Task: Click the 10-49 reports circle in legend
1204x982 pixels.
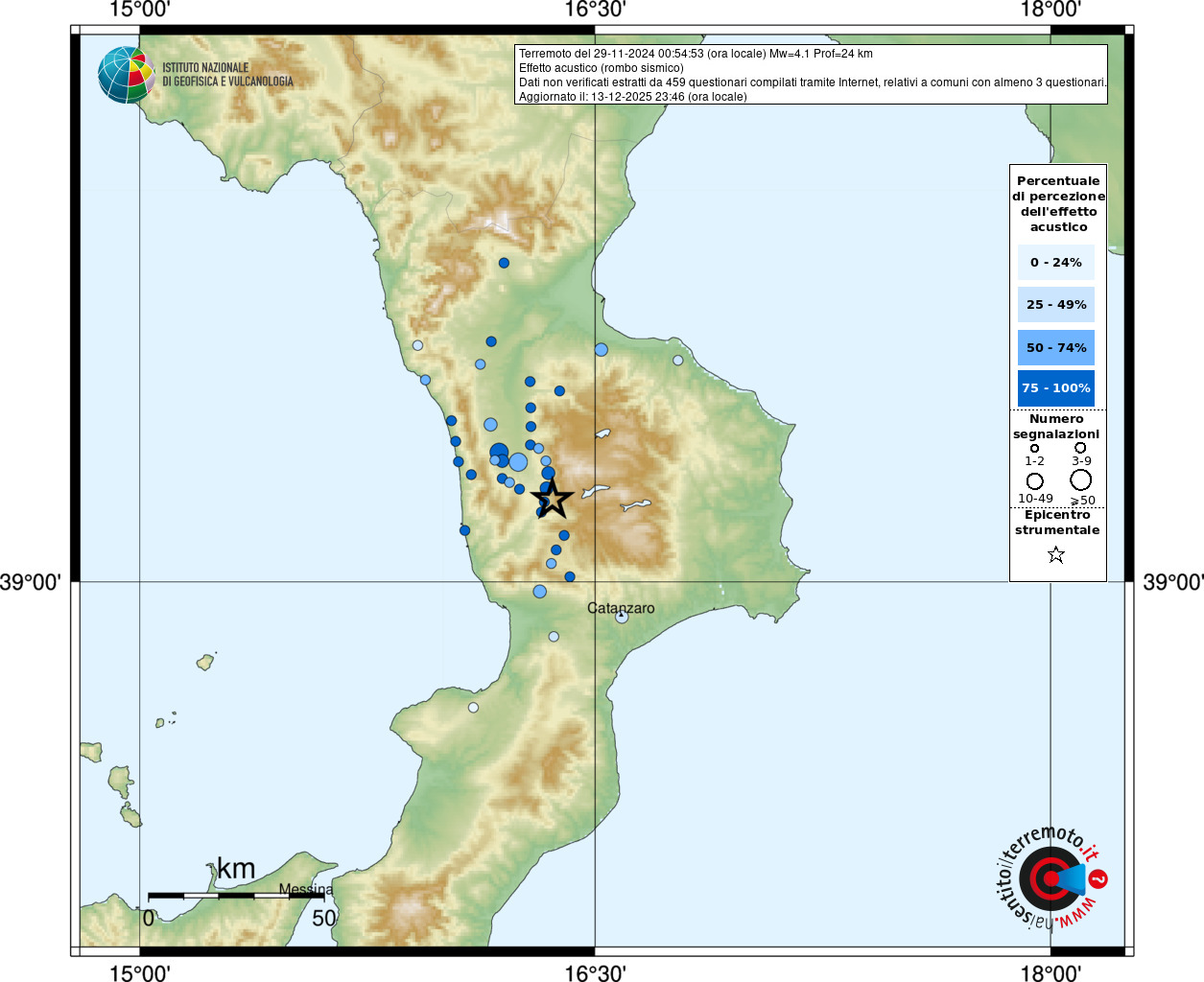Action: coord(1034,480)
